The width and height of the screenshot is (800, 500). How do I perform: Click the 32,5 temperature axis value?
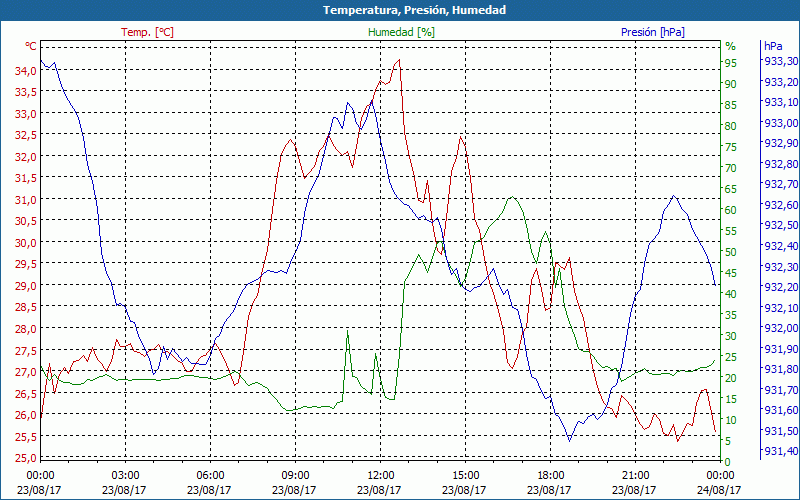tap(26, 135)
